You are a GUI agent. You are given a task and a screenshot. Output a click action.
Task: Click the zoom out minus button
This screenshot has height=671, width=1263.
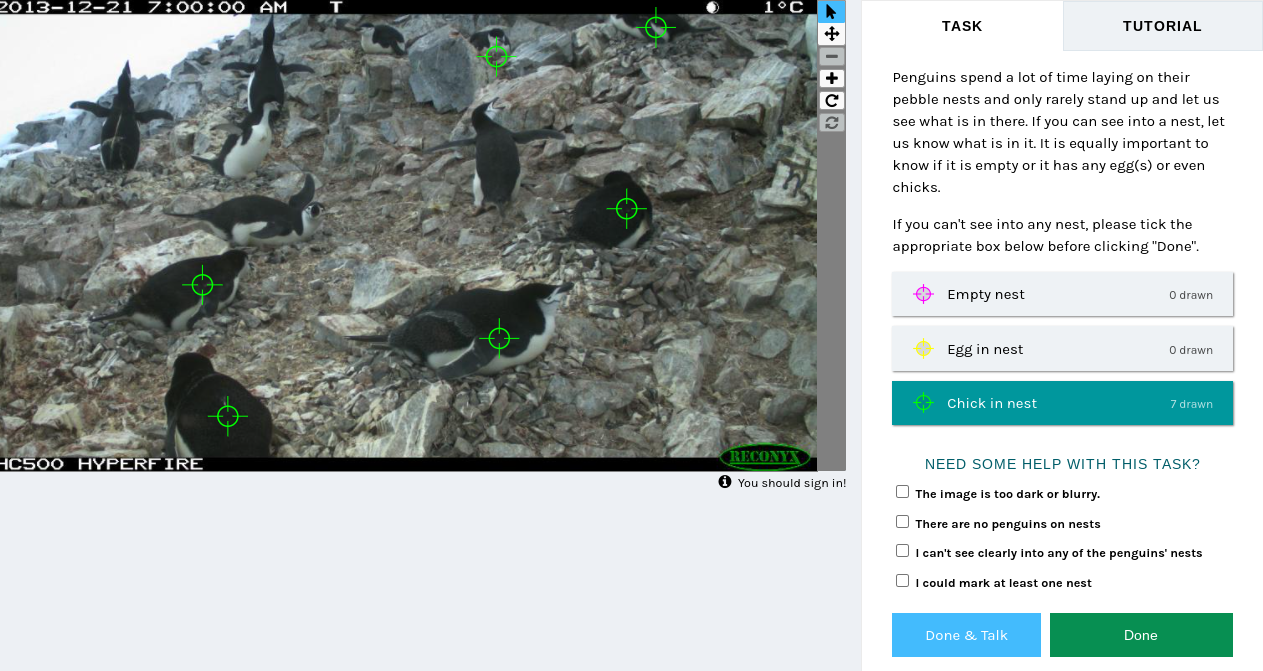831,56
